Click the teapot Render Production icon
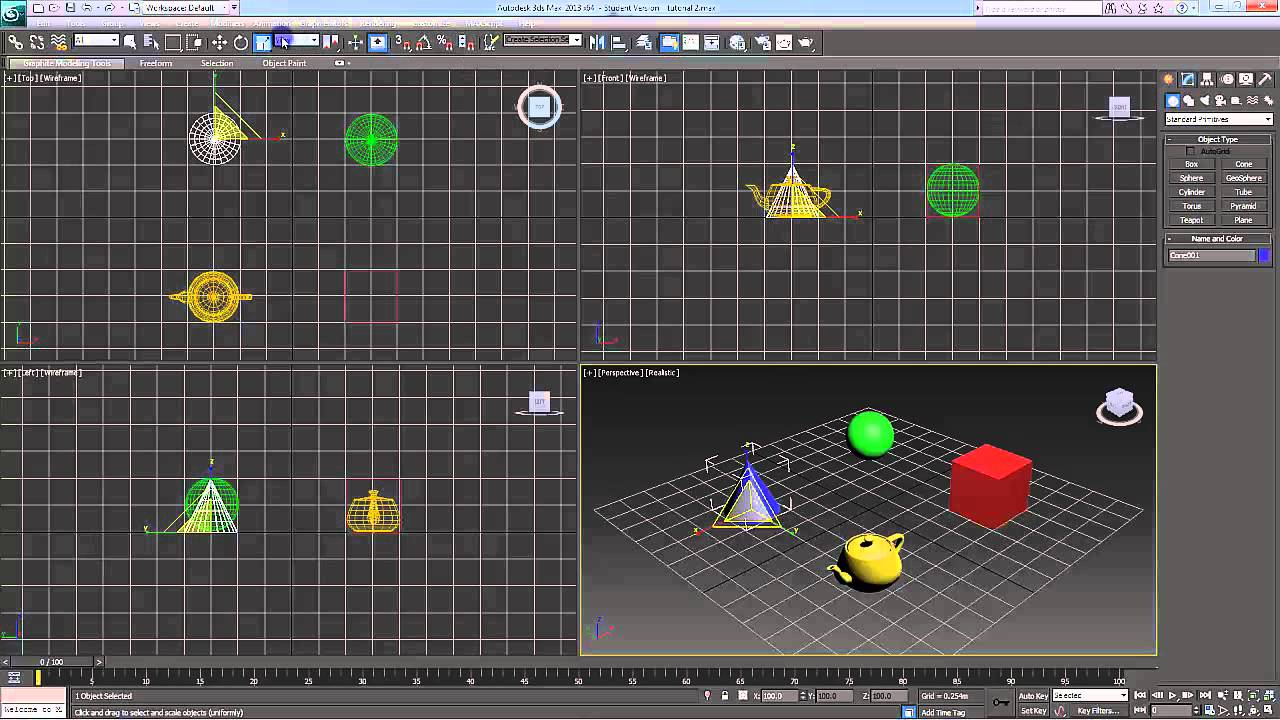 806,42
